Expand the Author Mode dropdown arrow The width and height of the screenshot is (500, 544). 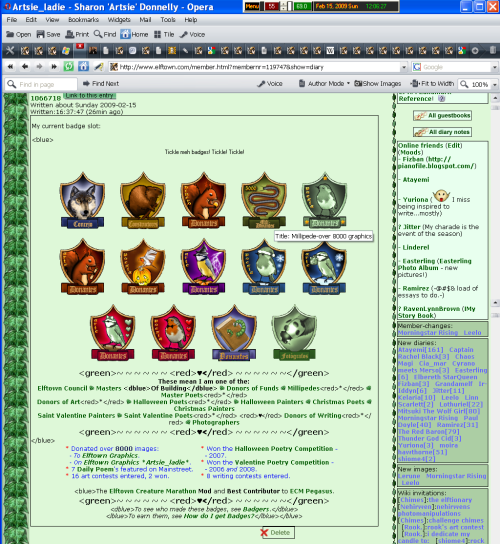(348, 83)
